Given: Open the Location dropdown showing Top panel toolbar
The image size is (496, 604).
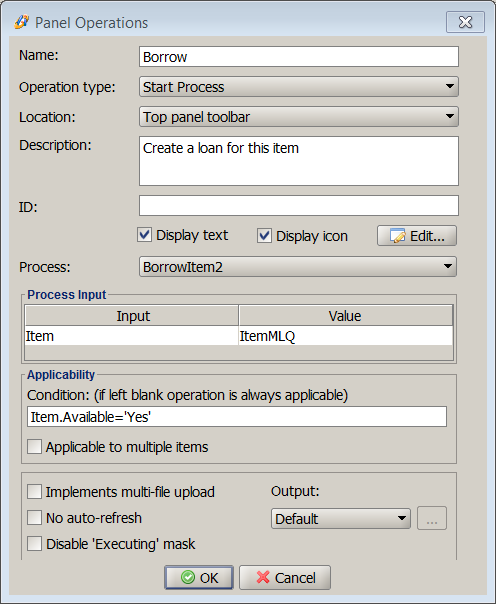Looking at the screenshot, I should 299,117.
